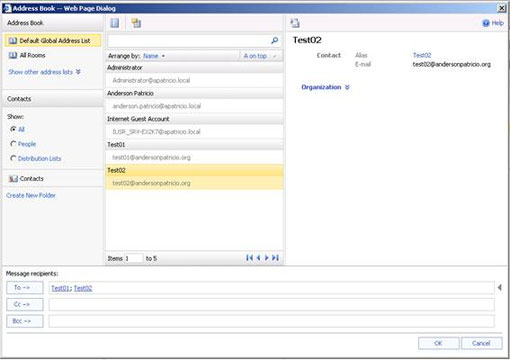Click the add to contacts icon

click(x=295, y=23)
